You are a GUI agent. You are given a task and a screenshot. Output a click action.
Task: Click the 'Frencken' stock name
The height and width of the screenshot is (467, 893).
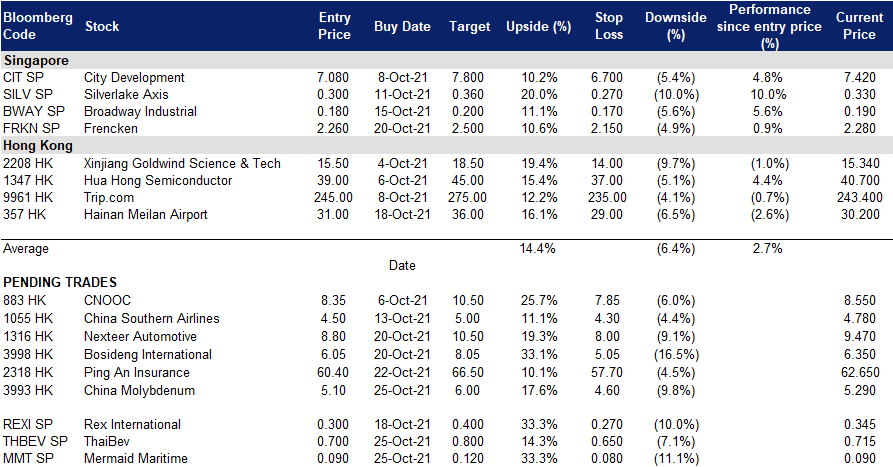[x=111, y=129]
